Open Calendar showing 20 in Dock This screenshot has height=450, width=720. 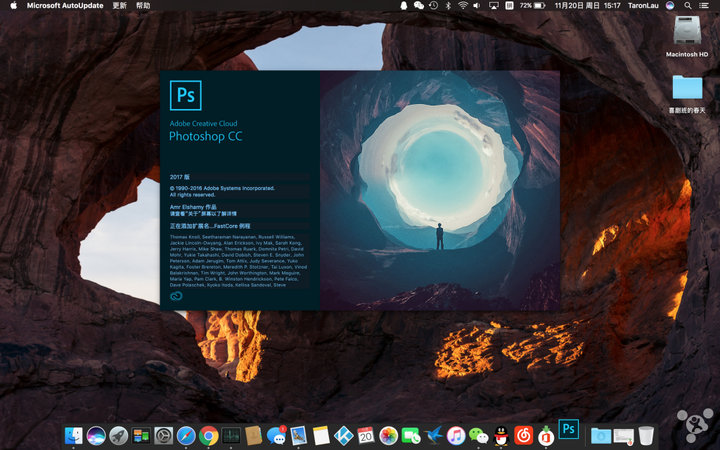point(366,435)
